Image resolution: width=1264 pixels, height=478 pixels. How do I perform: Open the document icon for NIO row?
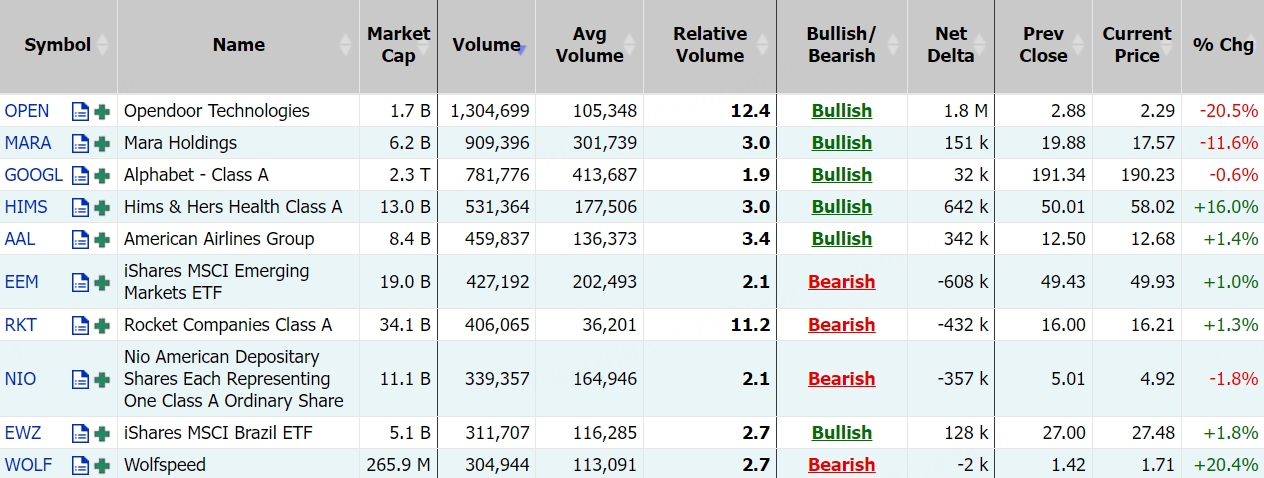(x=80, y=379)
